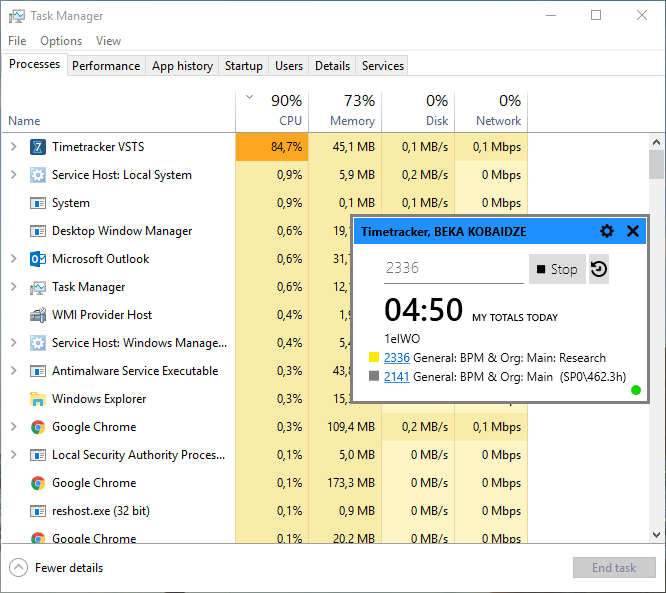Expand Service Host: Local System group
666x593 pixels.
tap(14, 175)
